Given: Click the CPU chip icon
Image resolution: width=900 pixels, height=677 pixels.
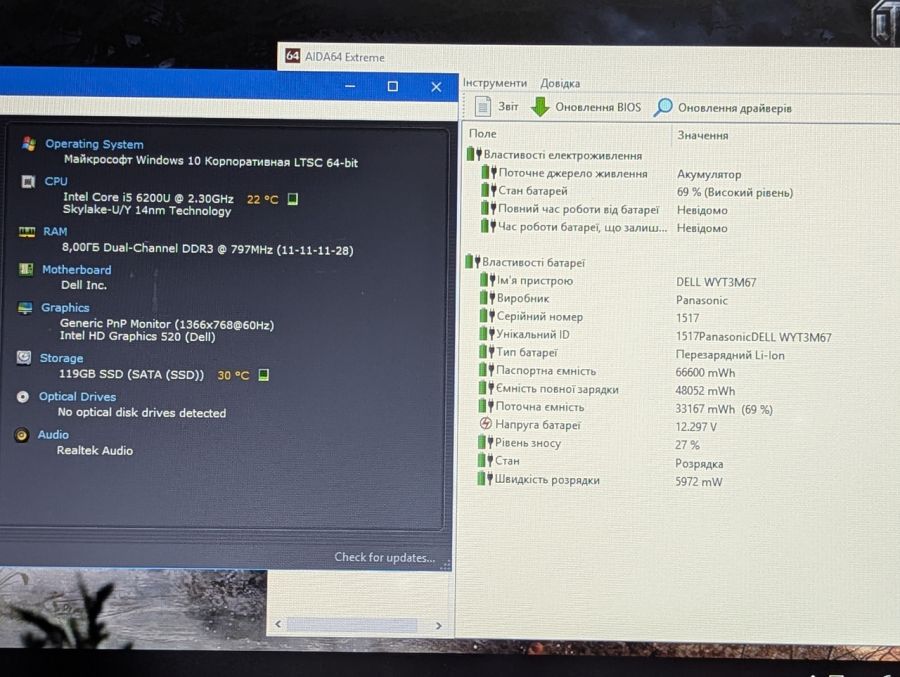Looking at the screenshot, I should pyautogui.click(x=28, y=181).
